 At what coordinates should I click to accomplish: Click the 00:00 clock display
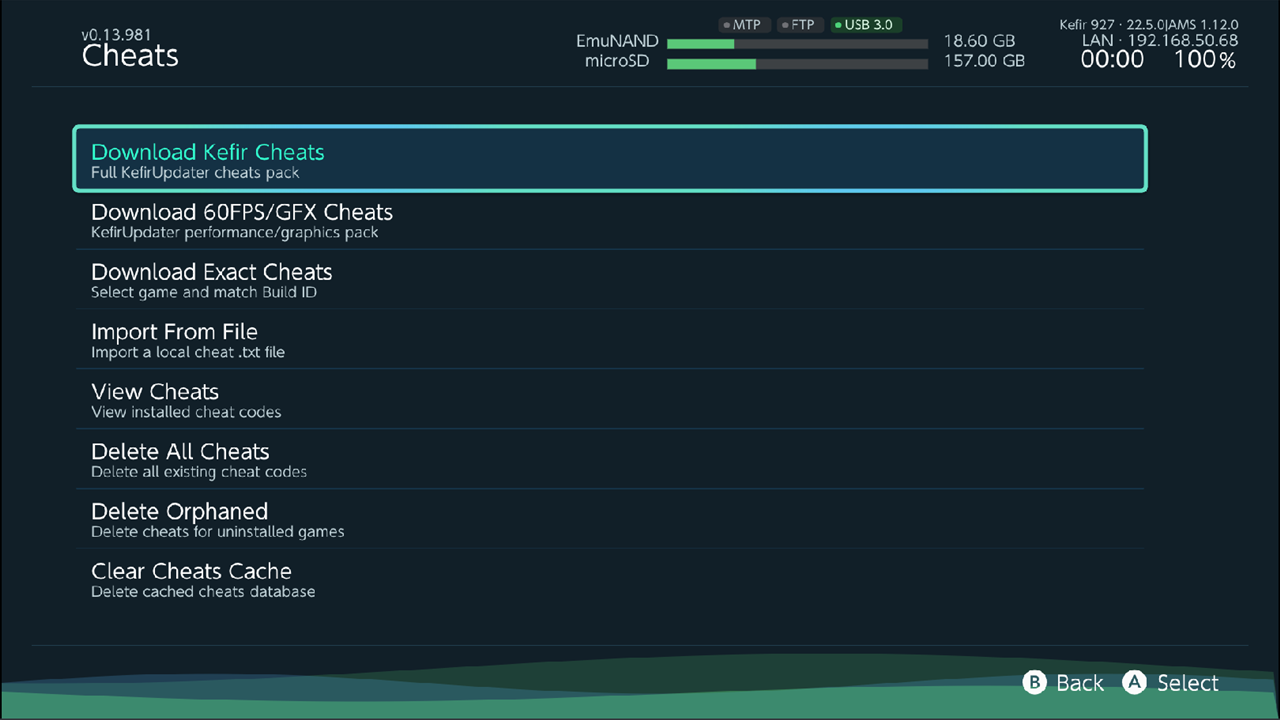click(1112, 60)
